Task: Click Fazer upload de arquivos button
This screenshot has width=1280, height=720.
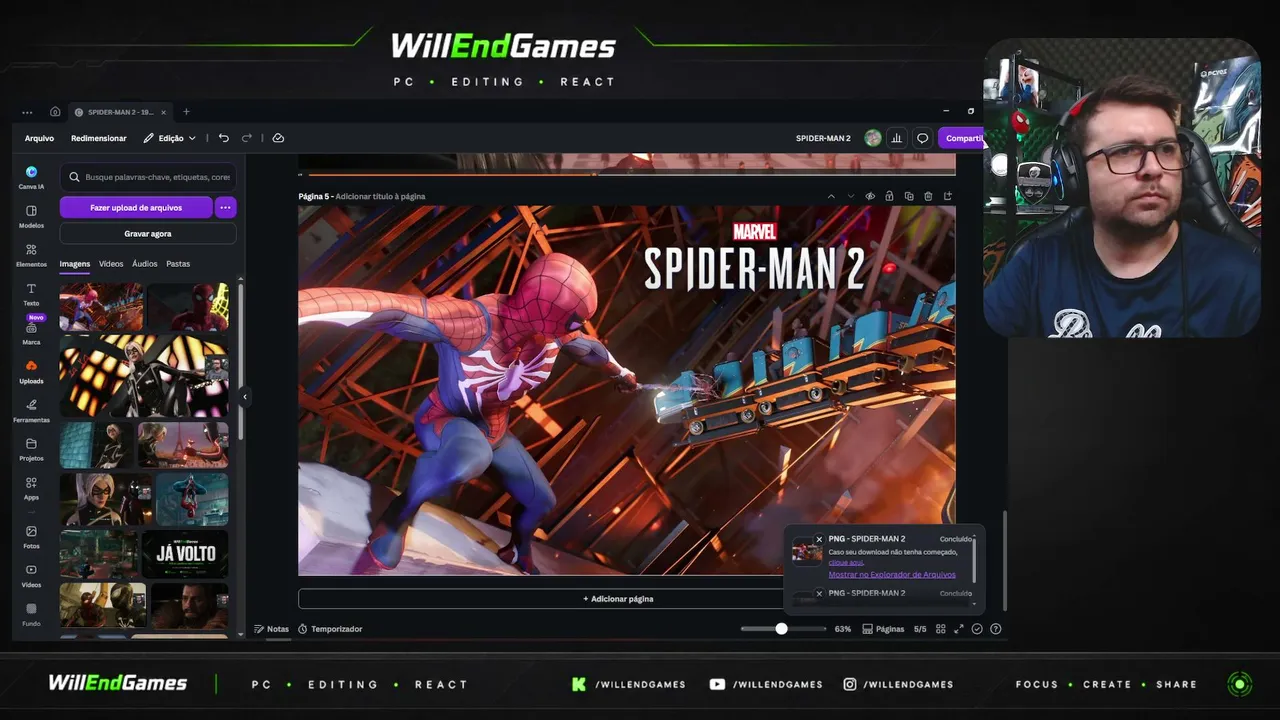Action: coord(136,207)
